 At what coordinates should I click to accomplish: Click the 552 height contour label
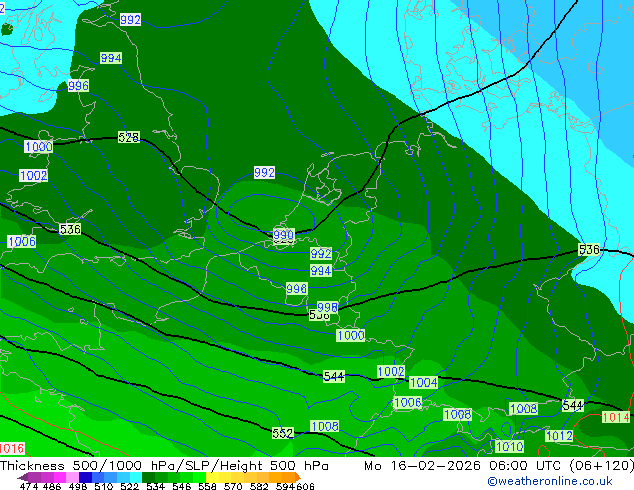(x=283, y=433)
